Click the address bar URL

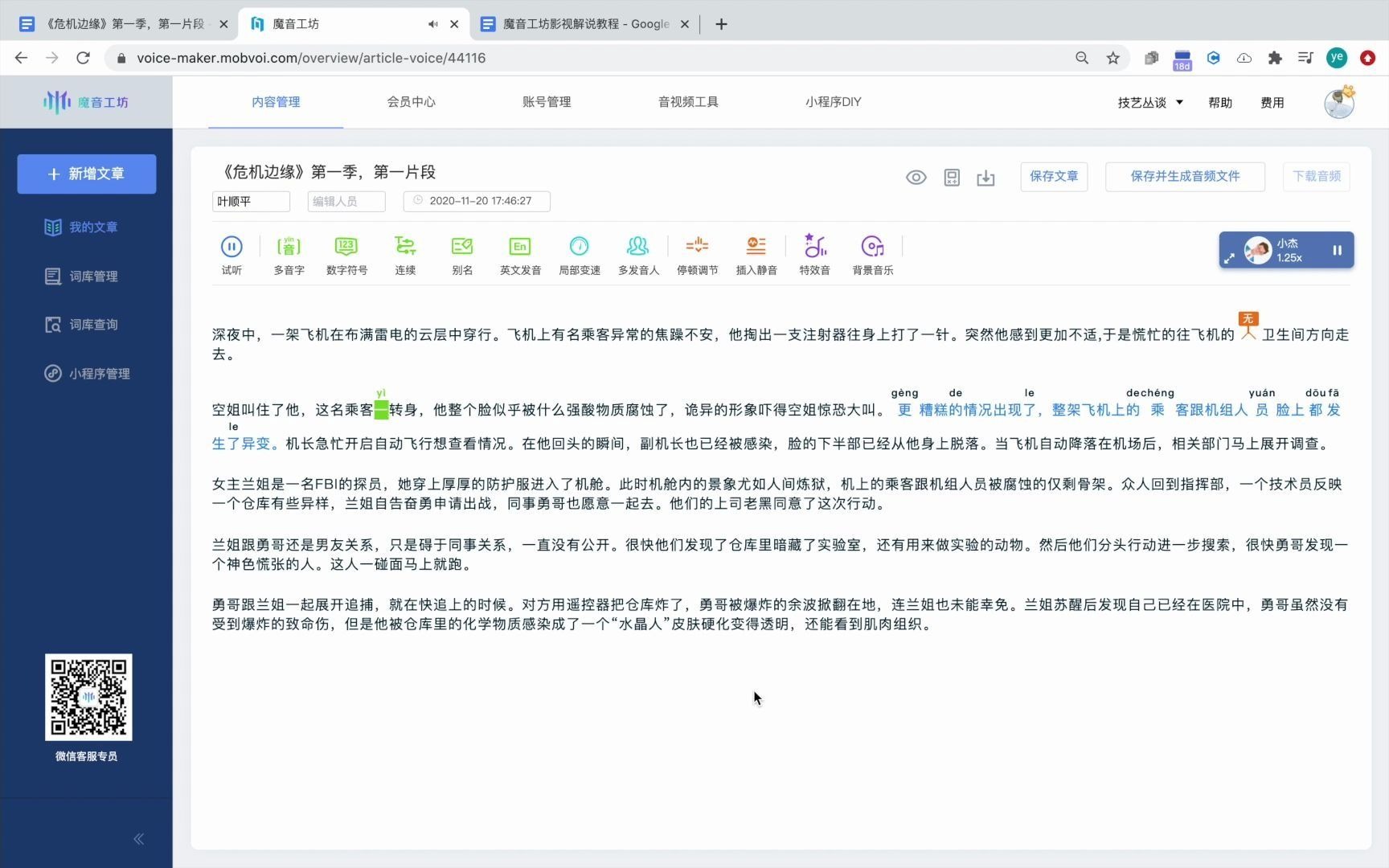pos(311,58)
